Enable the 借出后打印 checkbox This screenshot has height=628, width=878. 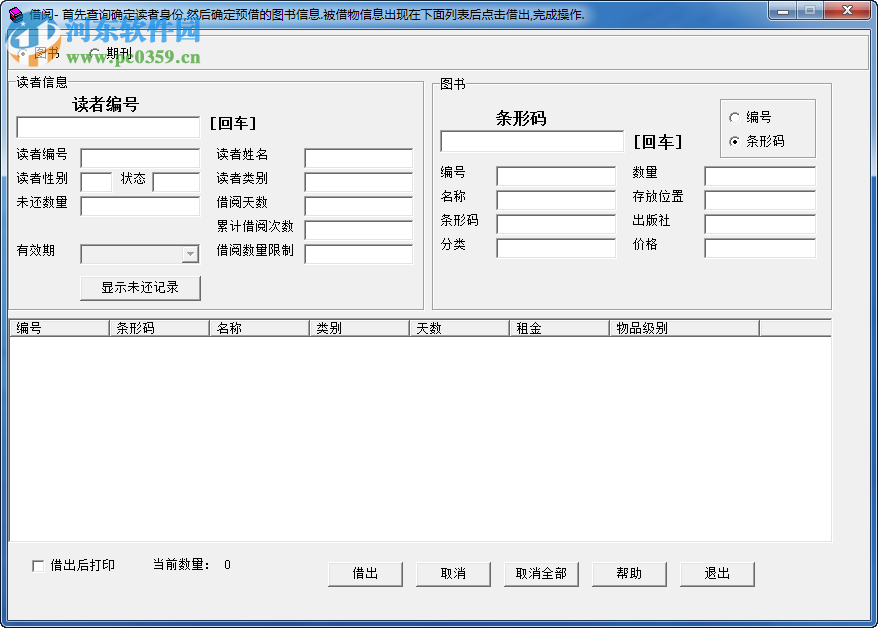coord(37,564)
